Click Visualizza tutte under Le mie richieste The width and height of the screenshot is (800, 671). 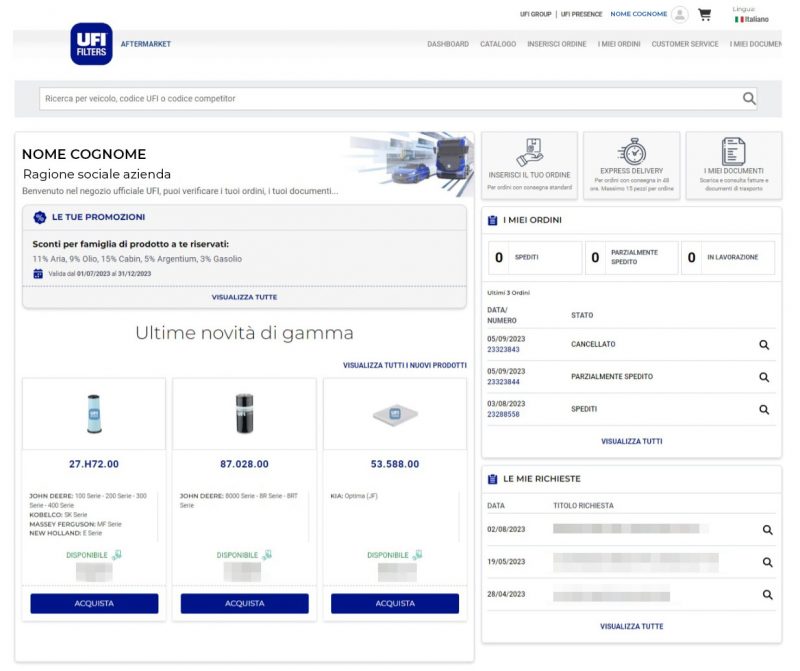[x=632, y=627]
